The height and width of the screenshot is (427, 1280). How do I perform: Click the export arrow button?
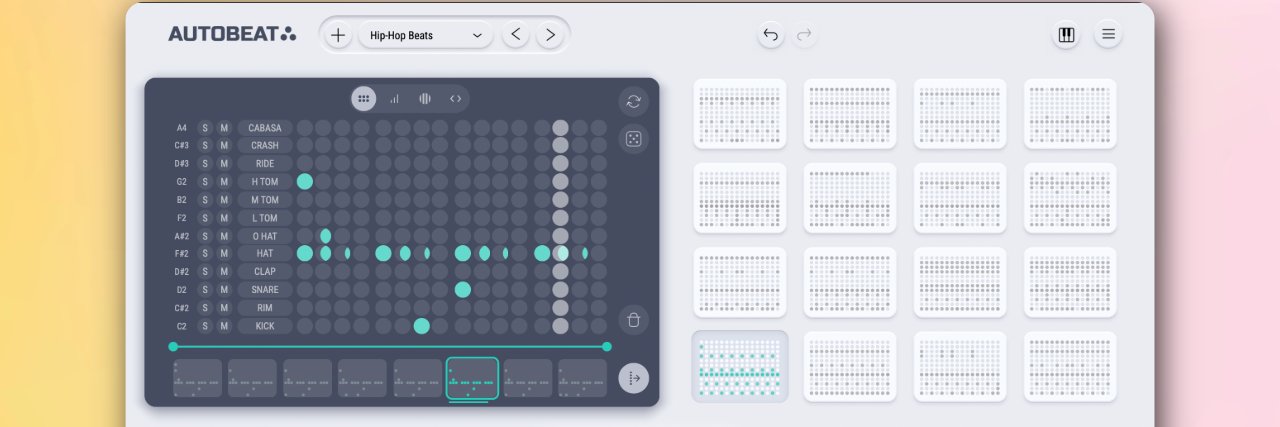point(633,378)
